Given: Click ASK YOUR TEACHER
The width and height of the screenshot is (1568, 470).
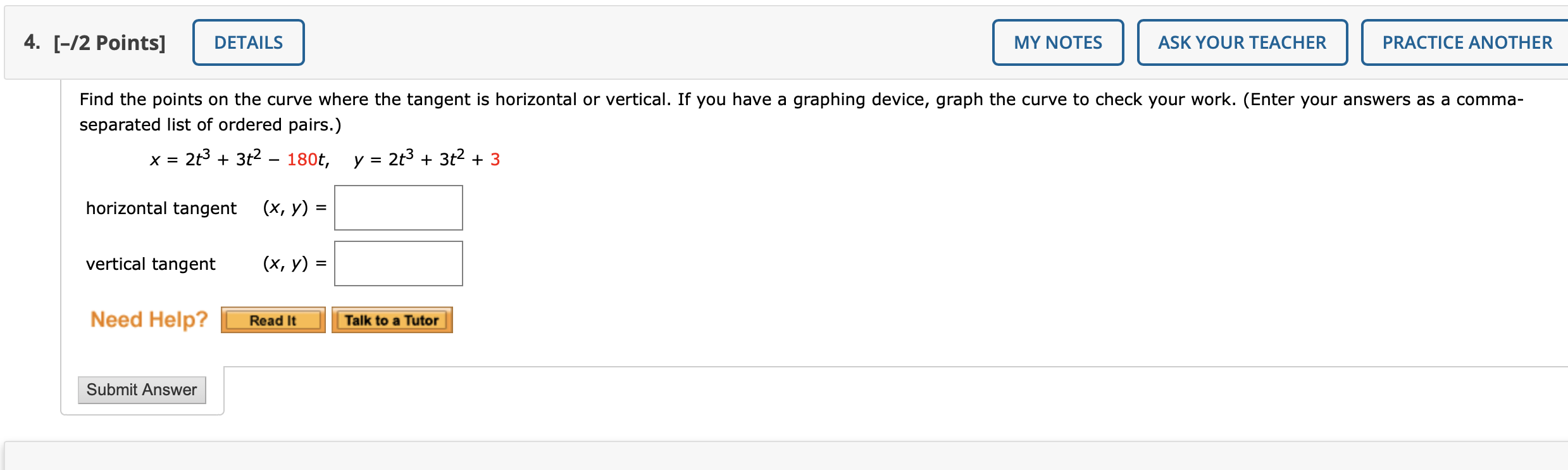Looking at the screenshot, I should (x=1241, y=42).
